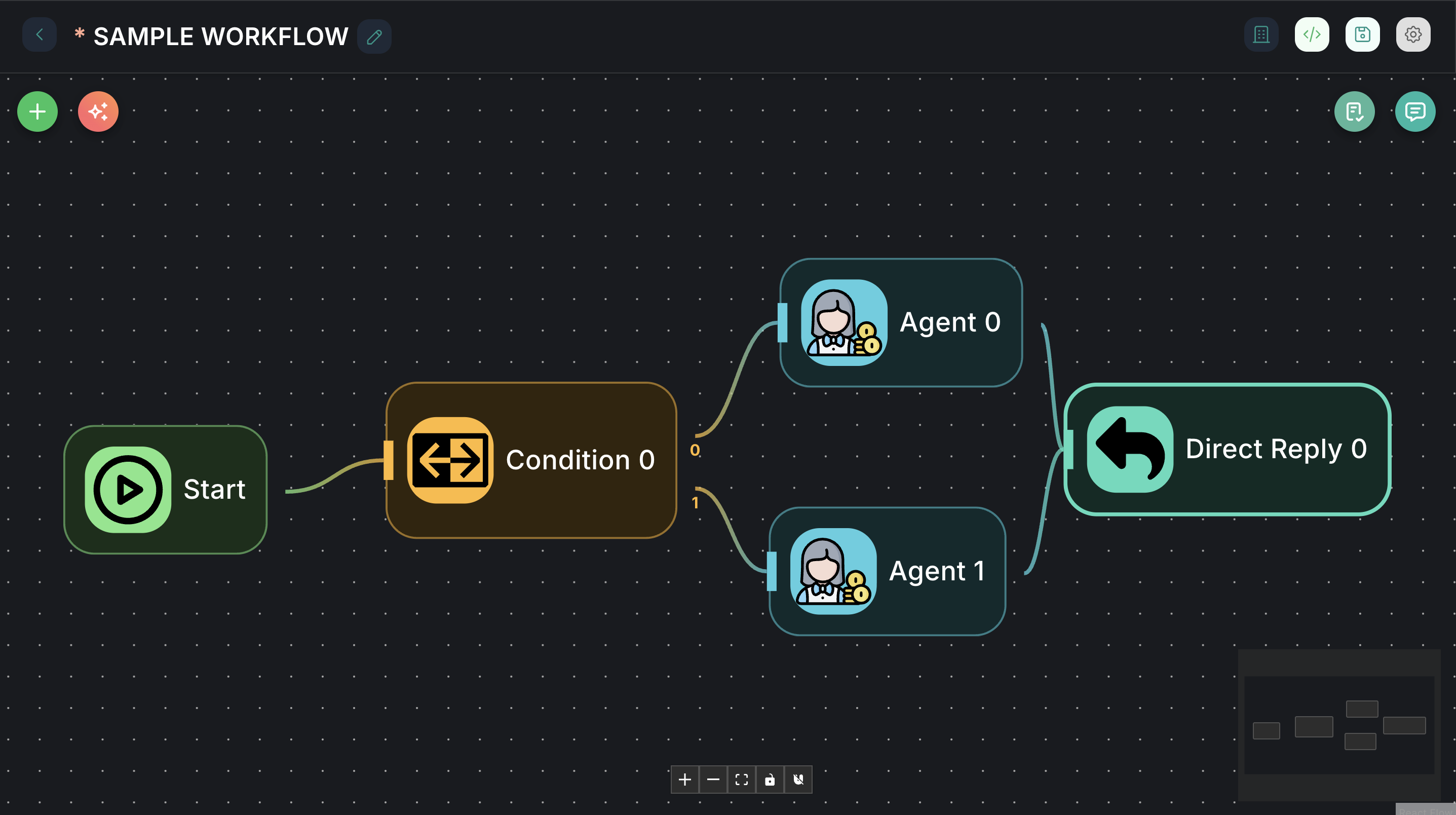Zoom out using the minus control
This screenshot has width=1456, height=815.
[713, 780]
